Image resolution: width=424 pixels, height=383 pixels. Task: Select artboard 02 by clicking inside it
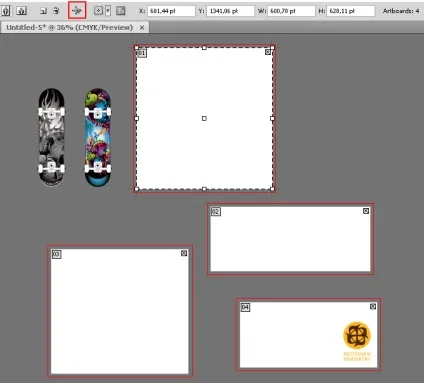pyautogui.click(x=290, y=239)
